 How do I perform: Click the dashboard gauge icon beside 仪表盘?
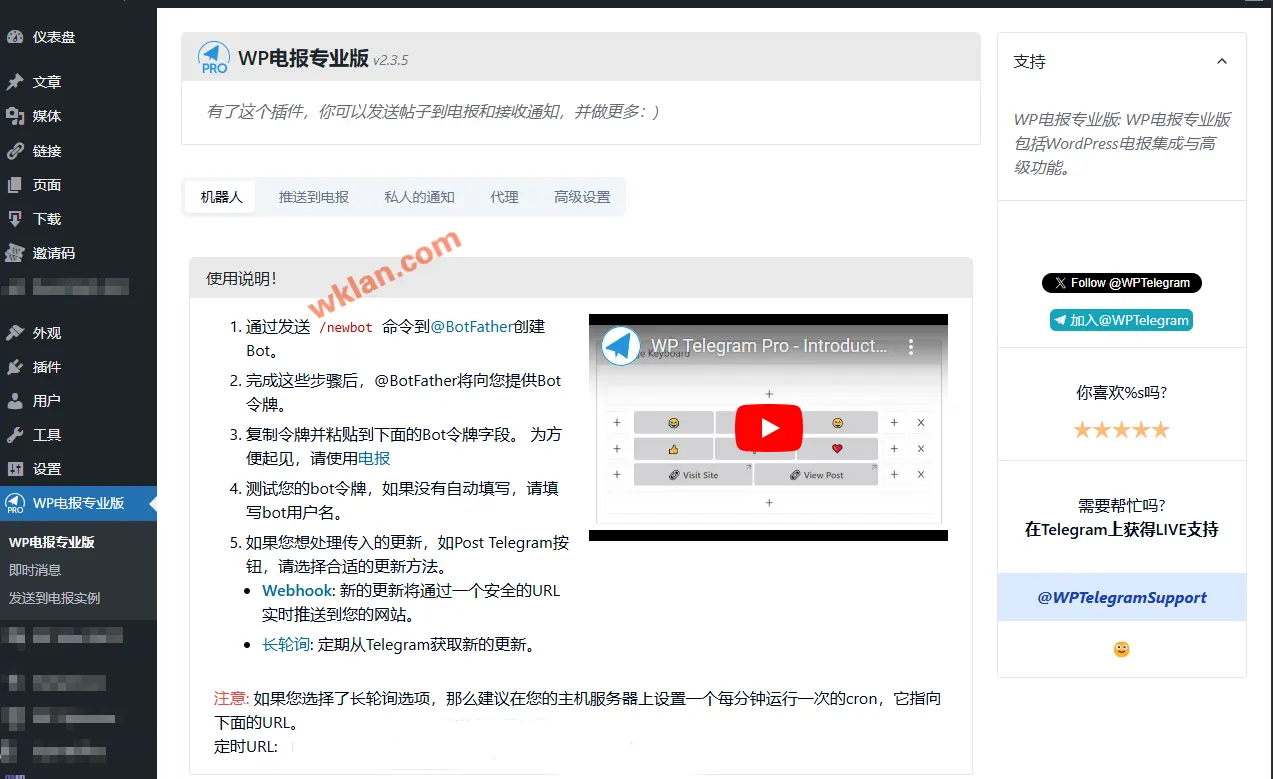[x=15, y=37]
